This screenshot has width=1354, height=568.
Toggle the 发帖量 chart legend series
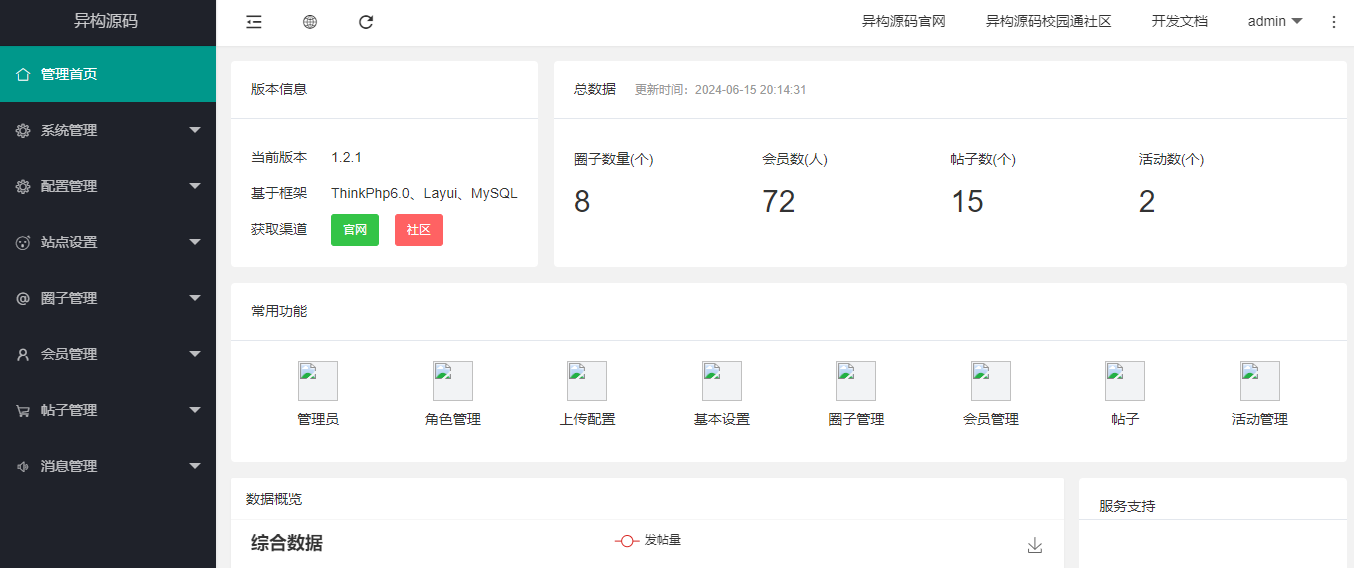pos(648,540)
